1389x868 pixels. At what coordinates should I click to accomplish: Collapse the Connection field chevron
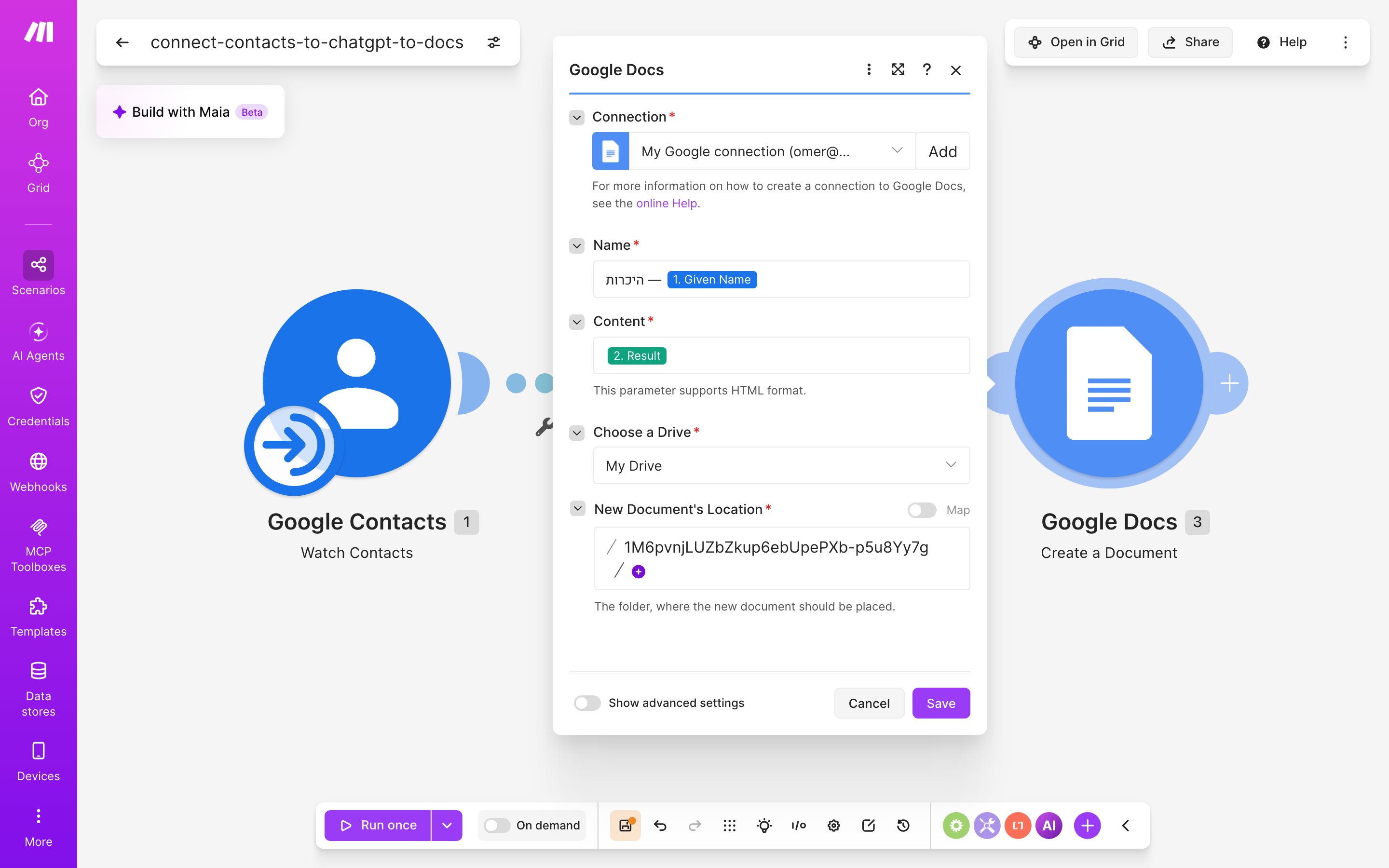click(x=577, y=117)
